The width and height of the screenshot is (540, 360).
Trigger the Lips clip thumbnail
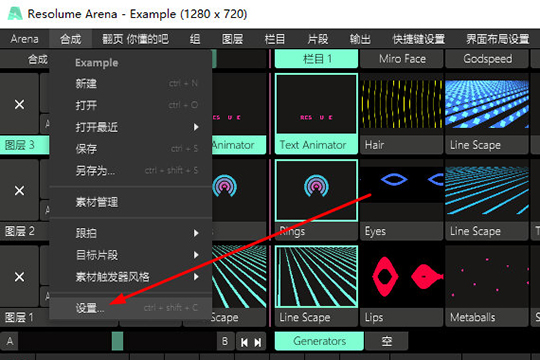click(x=401, y=277)
